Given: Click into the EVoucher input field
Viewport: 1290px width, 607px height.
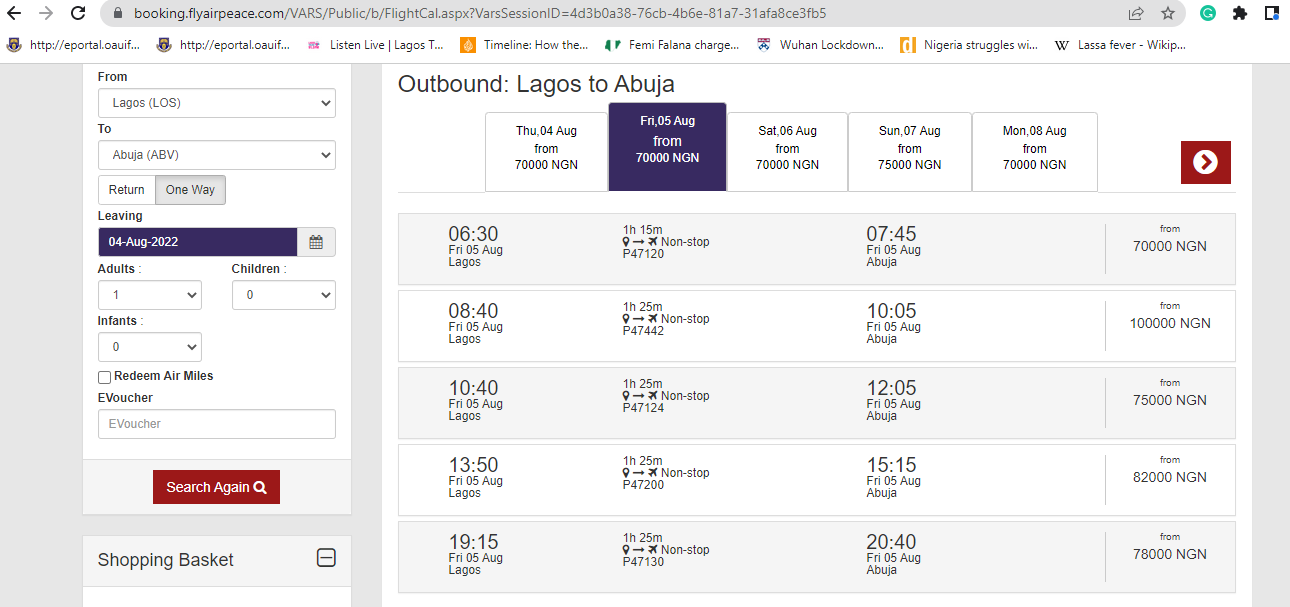Looking at the screenshot, I should [x=217, y=424].
